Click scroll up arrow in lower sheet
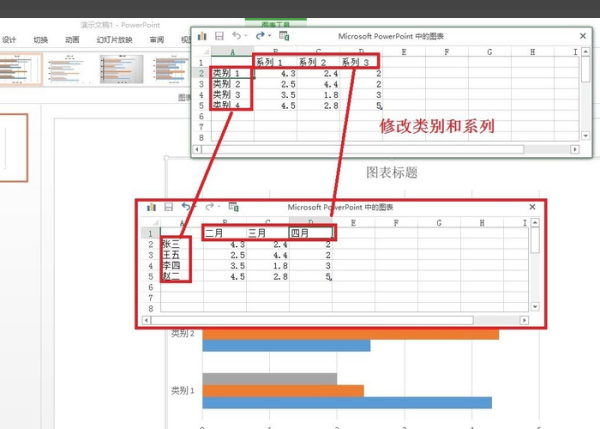The width and height of the screenshot is (600, 429). pos(535,222)
